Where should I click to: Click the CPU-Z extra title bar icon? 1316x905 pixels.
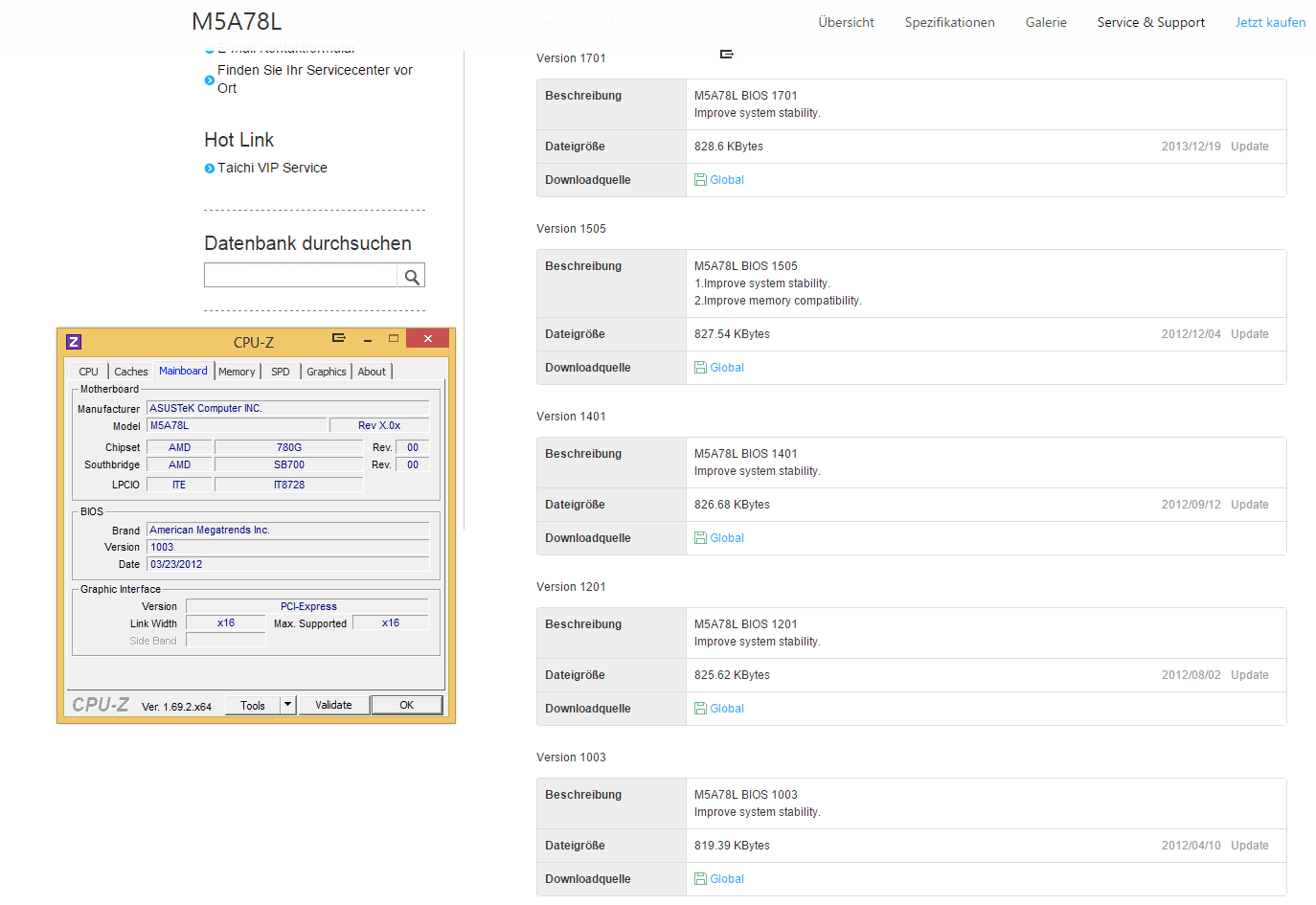click(x=339, y=337)
